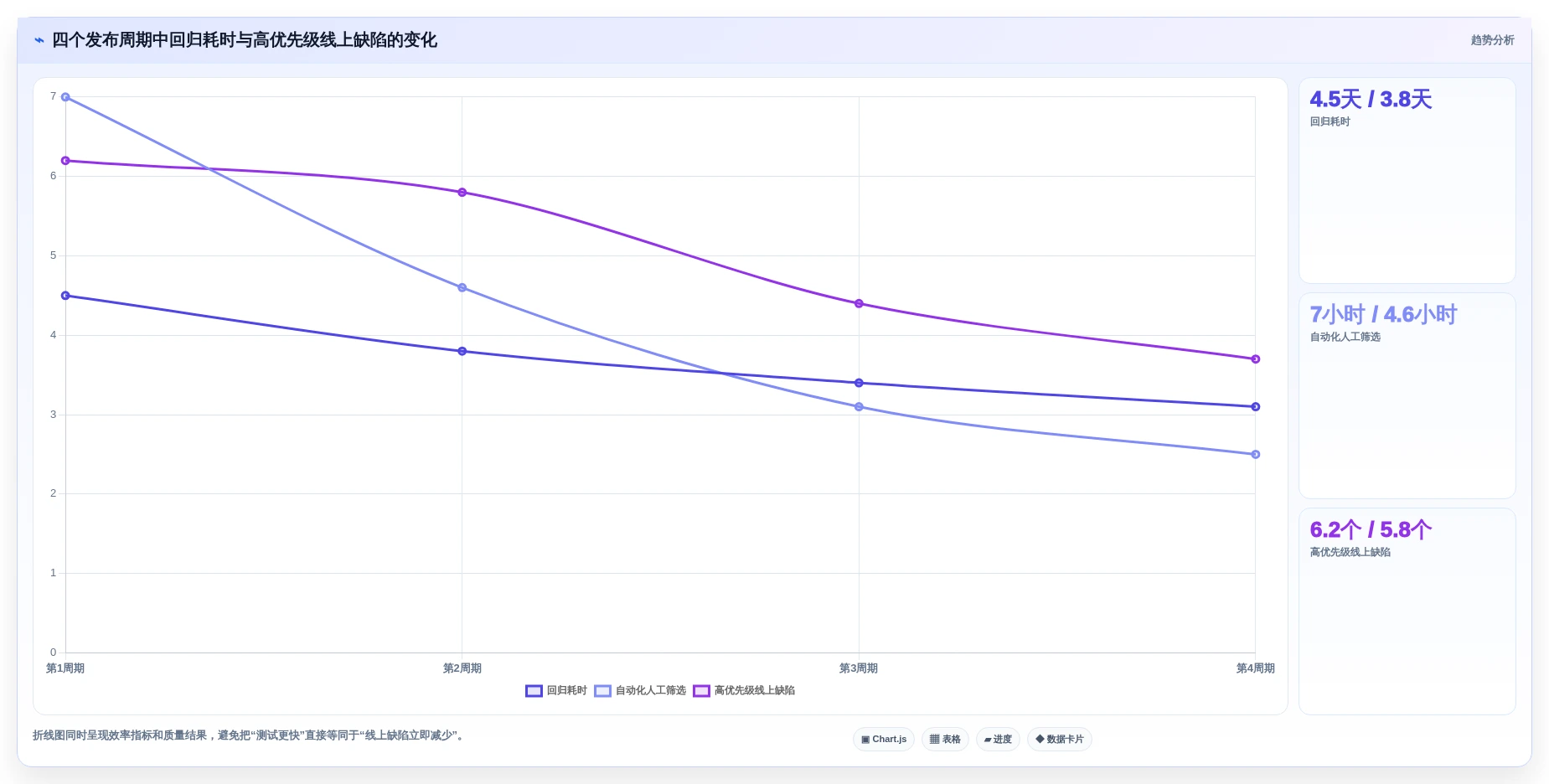Toggle the 回归耗时 legend color swatch
Image resolution: width=1549 pixels, height=784 pixels.
(534, 691)
